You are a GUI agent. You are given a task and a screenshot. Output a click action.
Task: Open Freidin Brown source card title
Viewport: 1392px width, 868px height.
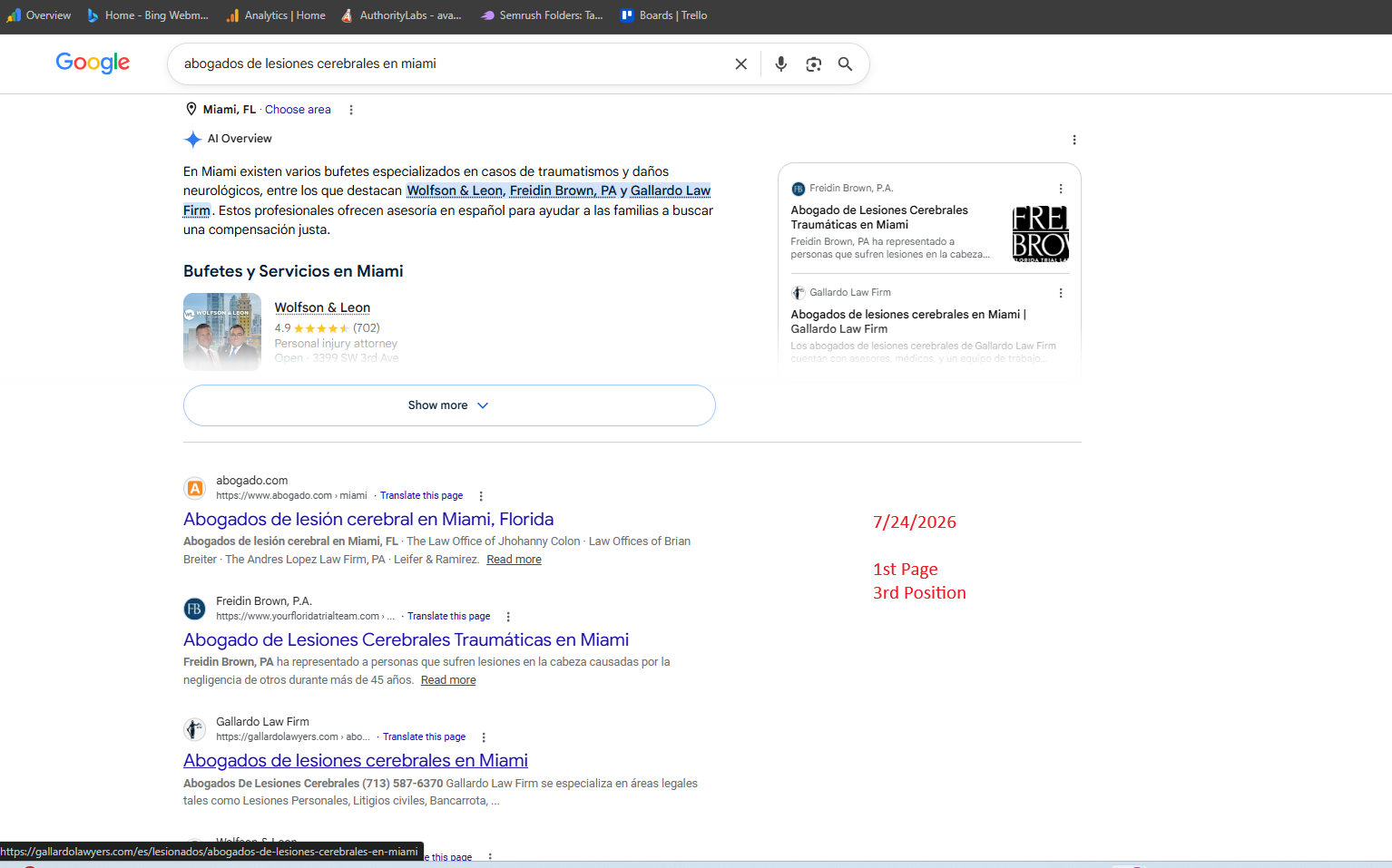[x=879, y=218]
